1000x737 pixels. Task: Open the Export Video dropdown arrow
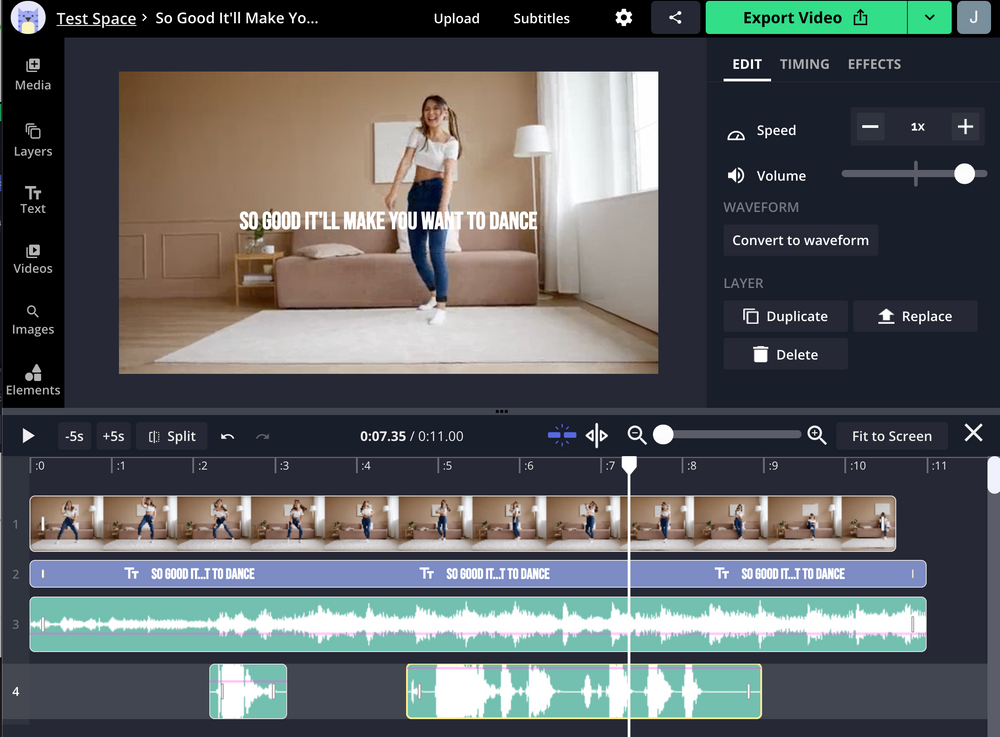(929, 18)
